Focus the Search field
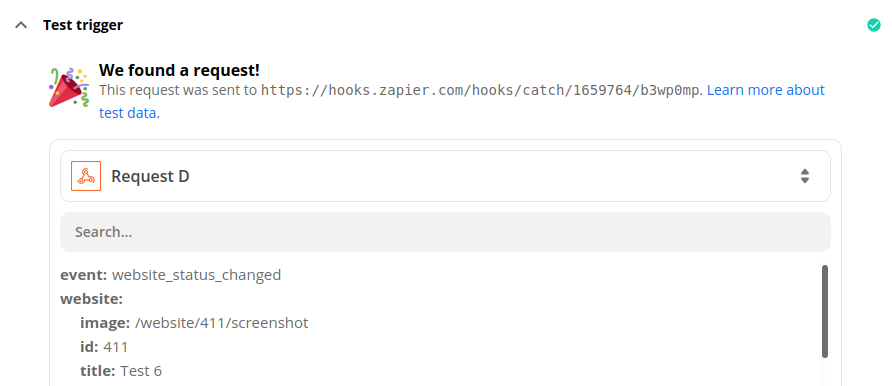This screenshot has width=892, height=386. point(445,232)
